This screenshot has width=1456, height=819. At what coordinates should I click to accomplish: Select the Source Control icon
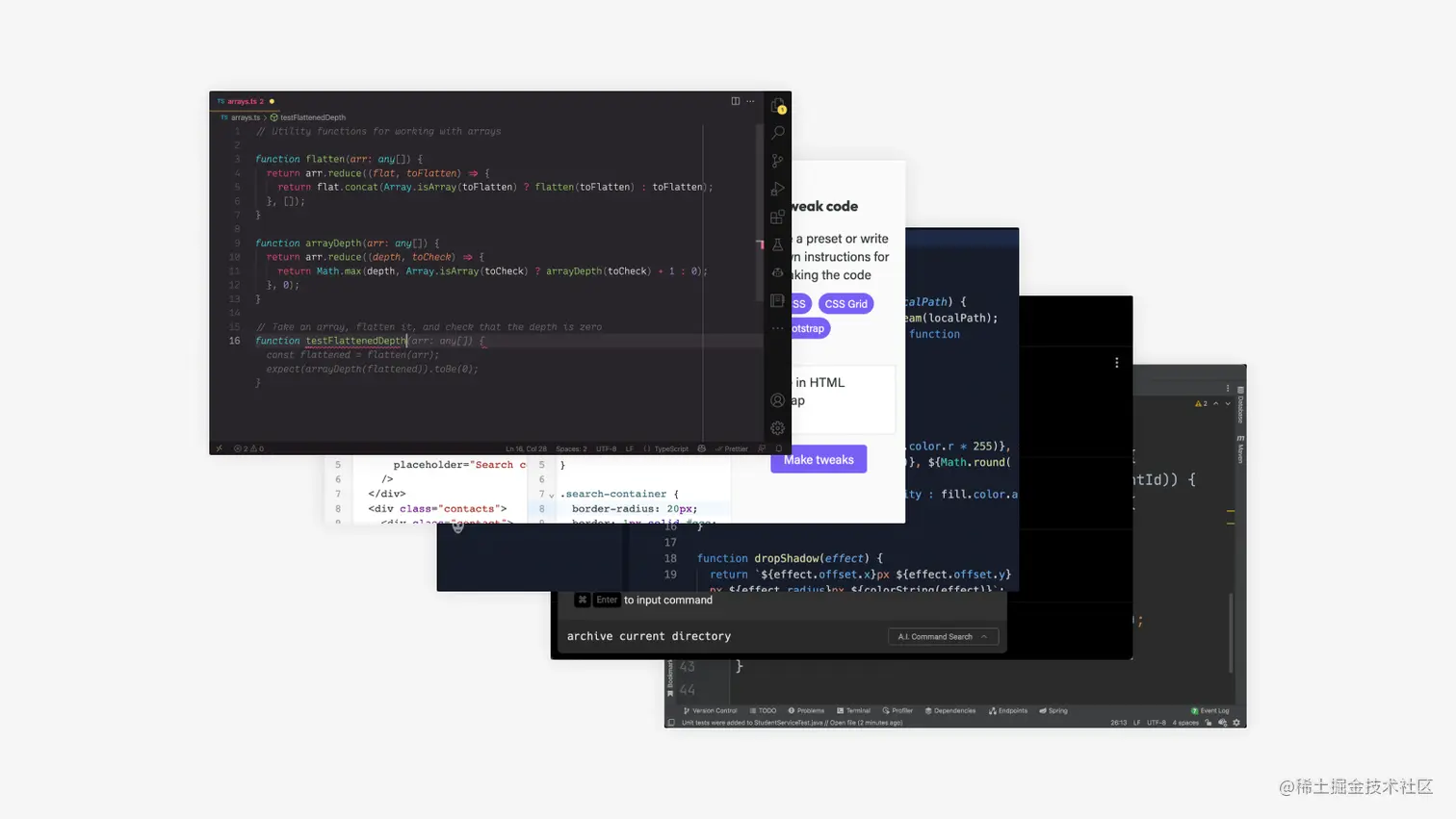pos(776,161)
